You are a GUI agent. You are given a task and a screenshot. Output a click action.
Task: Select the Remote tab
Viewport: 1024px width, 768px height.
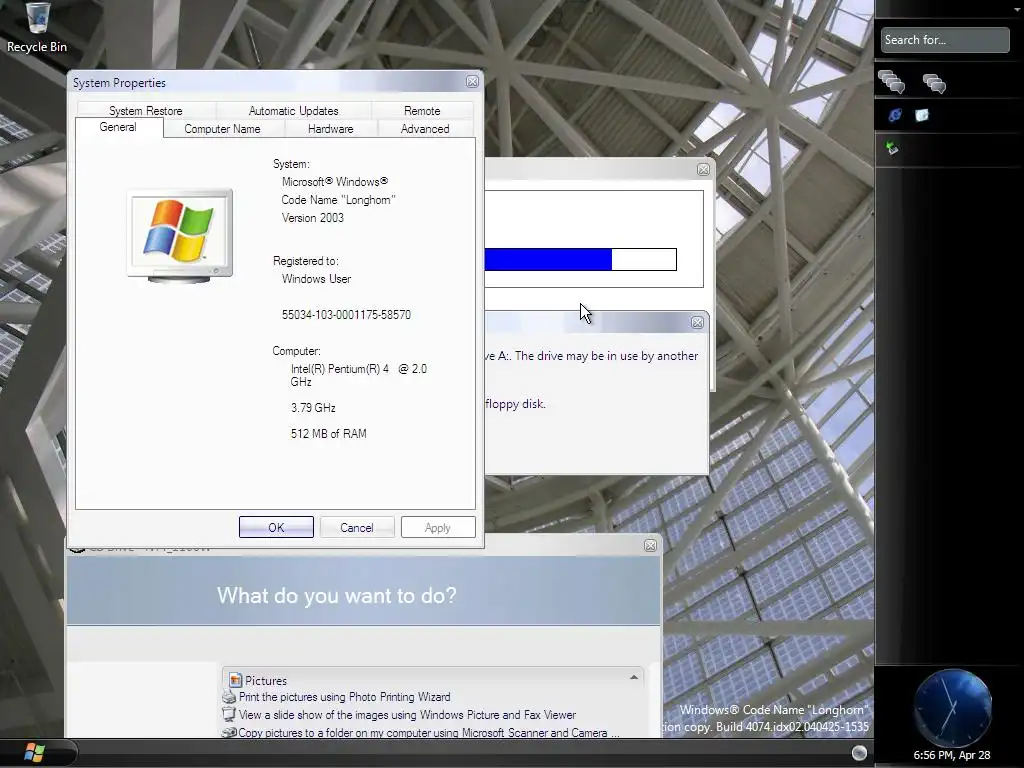pos(422,110)
